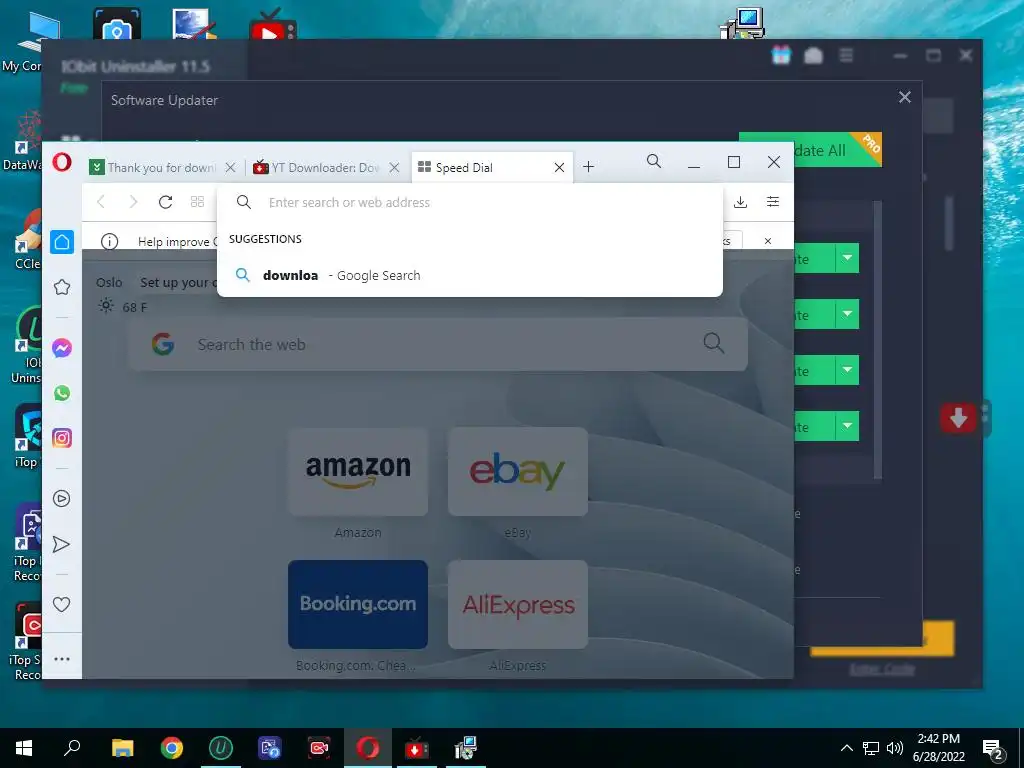Click the info icon on Help improve bar

pos(110,242)
